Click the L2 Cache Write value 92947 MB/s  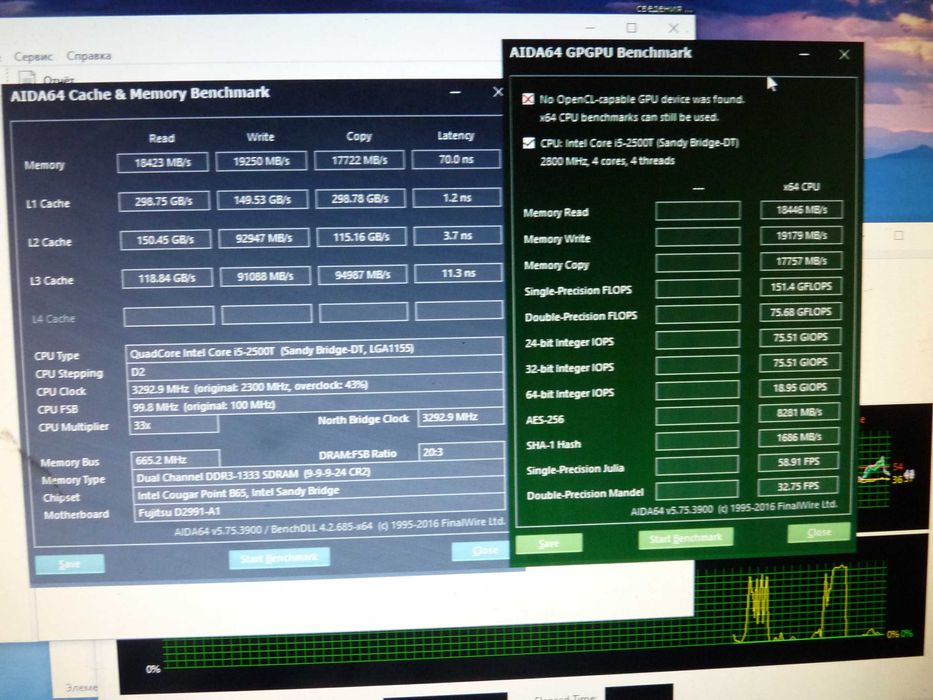(x=264, y=238)
